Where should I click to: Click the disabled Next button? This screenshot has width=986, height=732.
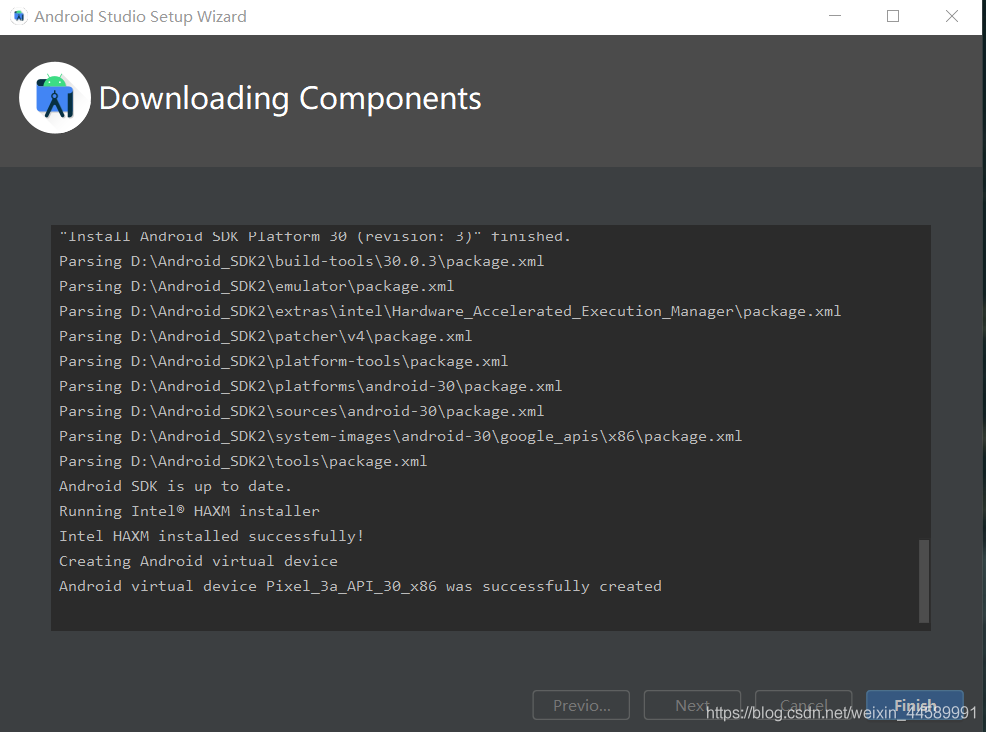[692, 705]
